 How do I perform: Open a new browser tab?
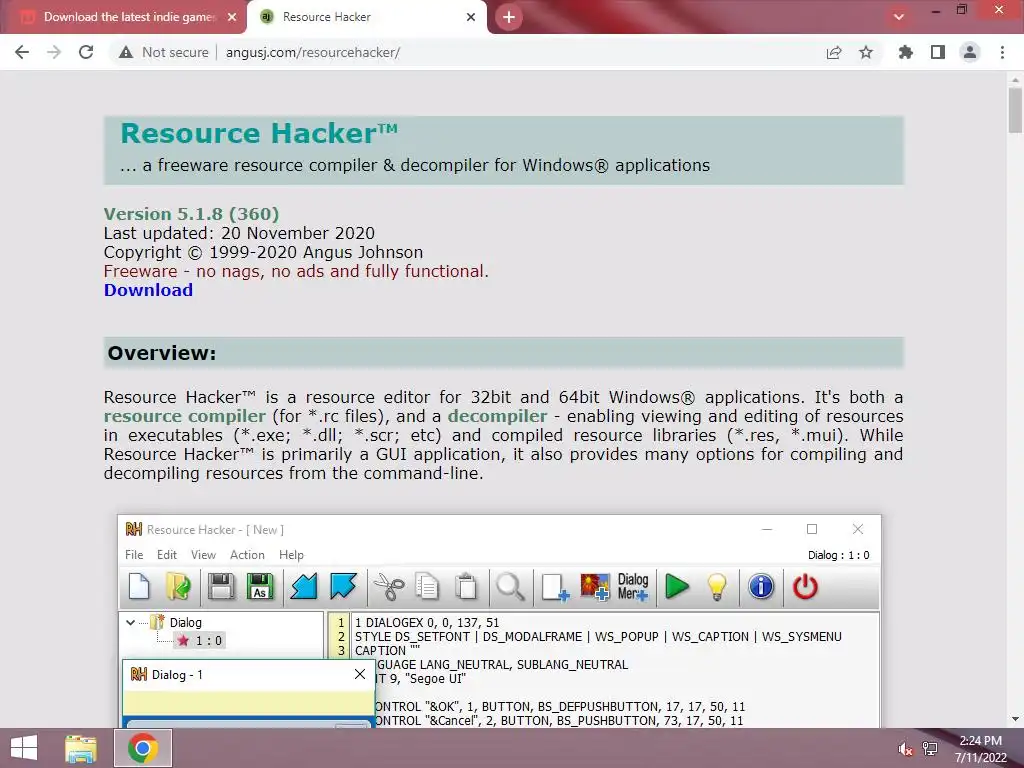point(509,17)
